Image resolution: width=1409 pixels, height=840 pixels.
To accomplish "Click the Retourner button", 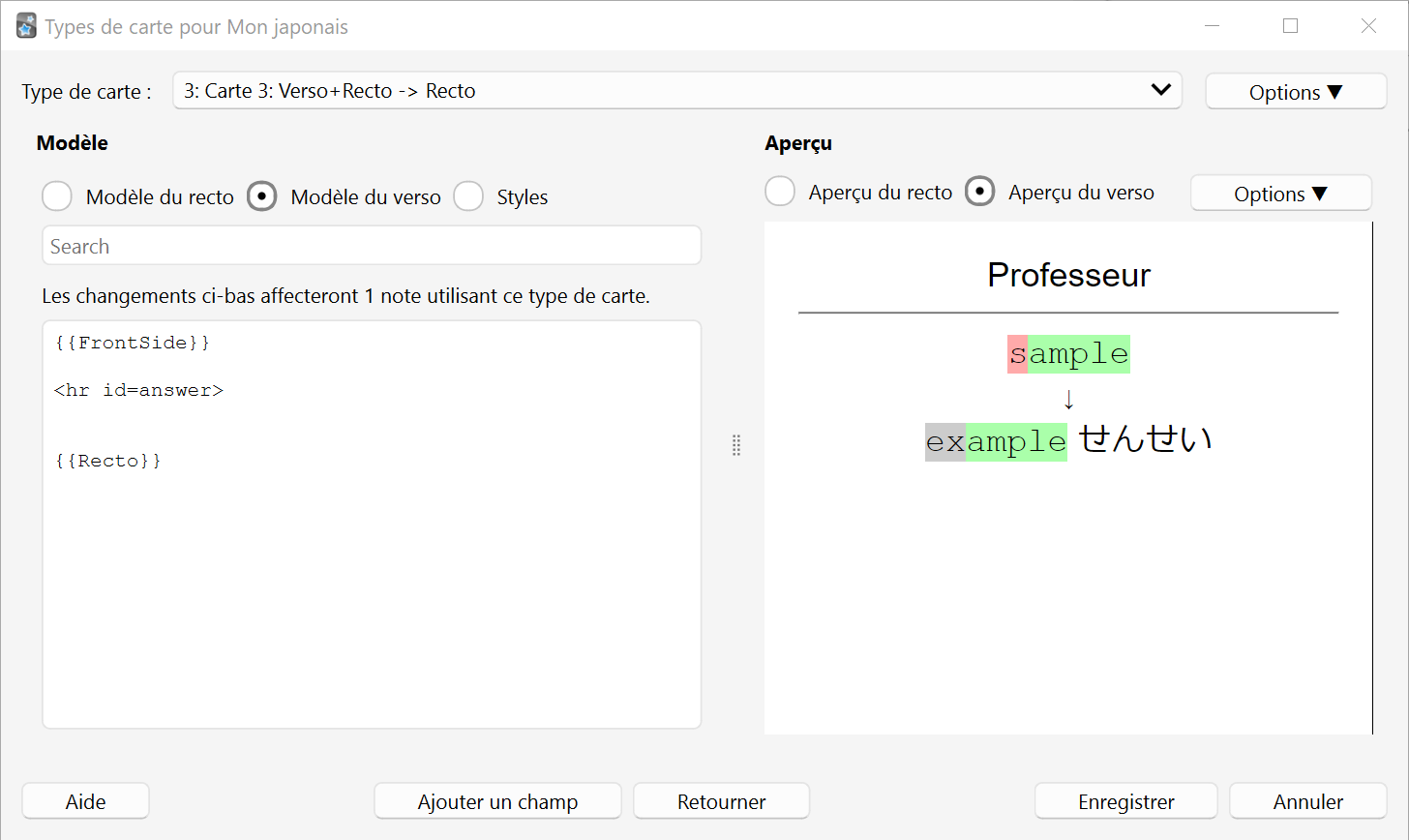I will (x=721, y=801).
